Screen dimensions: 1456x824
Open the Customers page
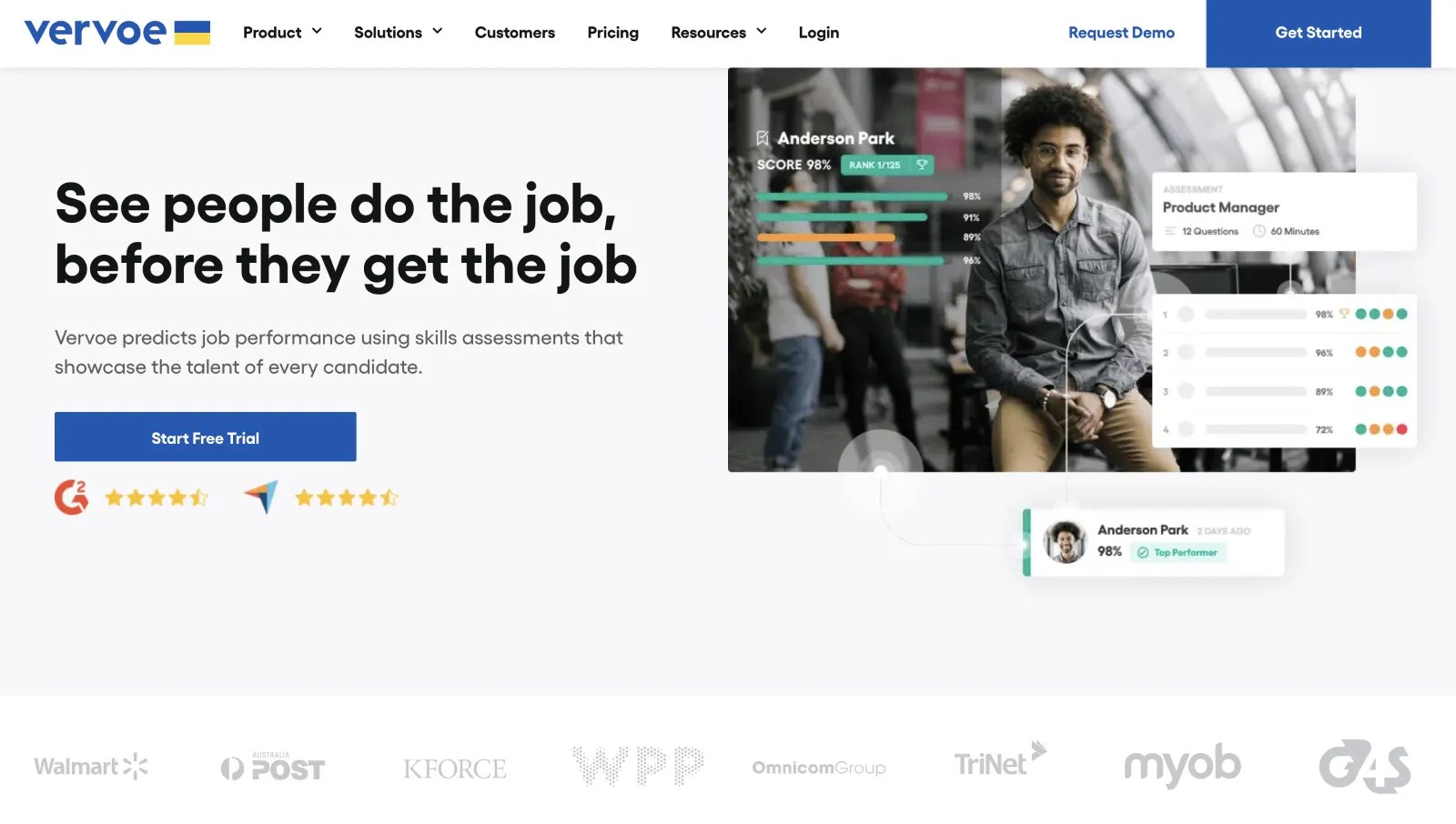[514, 33]
